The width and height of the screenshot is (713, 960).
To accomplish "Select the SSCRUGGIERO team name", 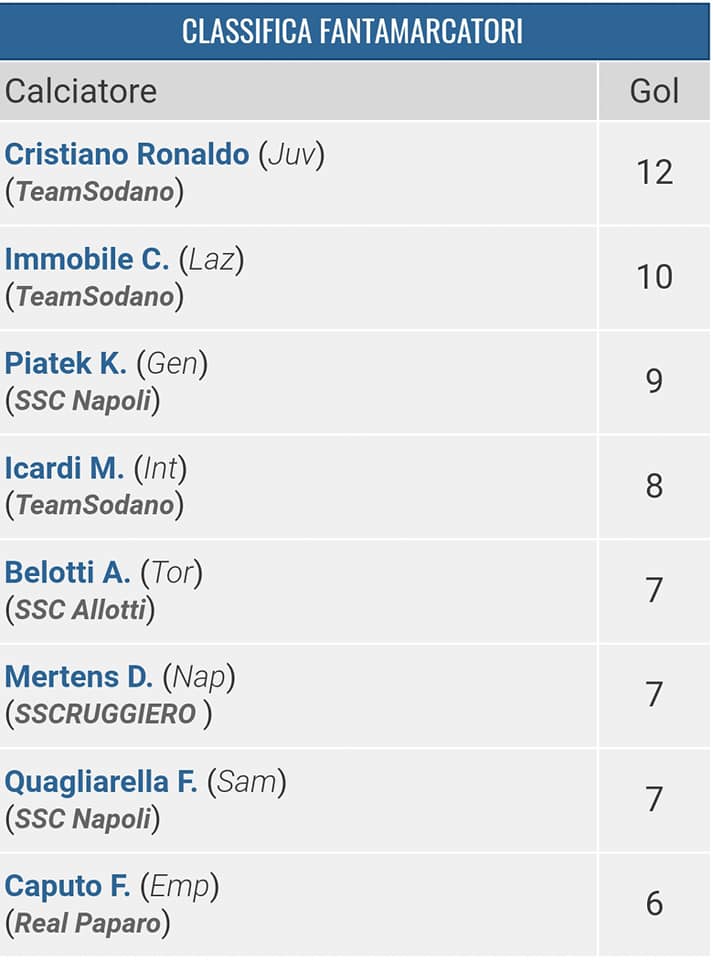I will (x=105, y=714).
